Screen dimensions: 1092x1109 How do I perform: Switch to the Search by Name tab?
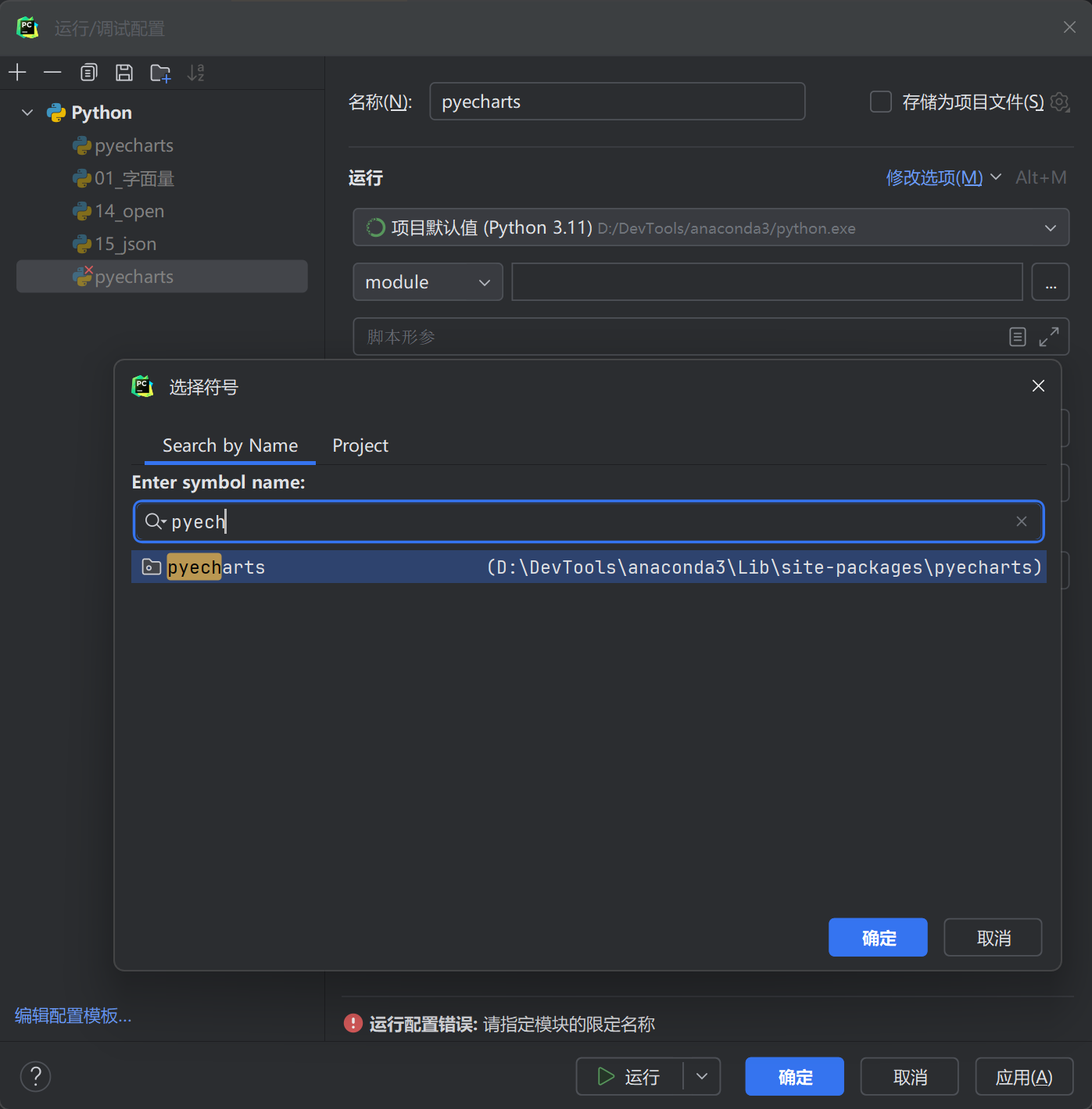pyautogui.click(x=230, y=445)
